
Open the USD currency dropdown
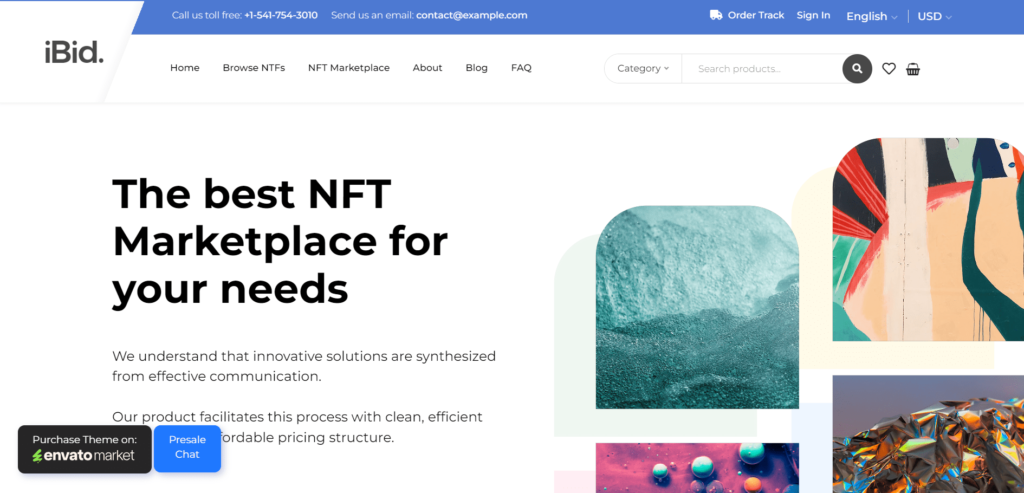point(934,16)
